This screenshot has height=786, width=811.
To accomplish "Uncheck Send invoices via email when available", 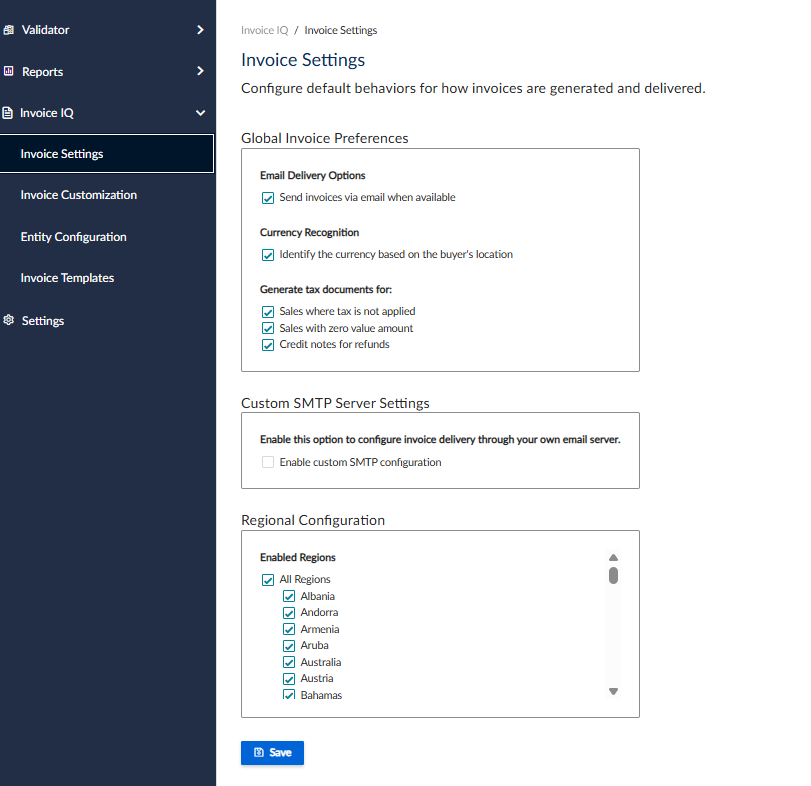I will click(x=268, y=197).
